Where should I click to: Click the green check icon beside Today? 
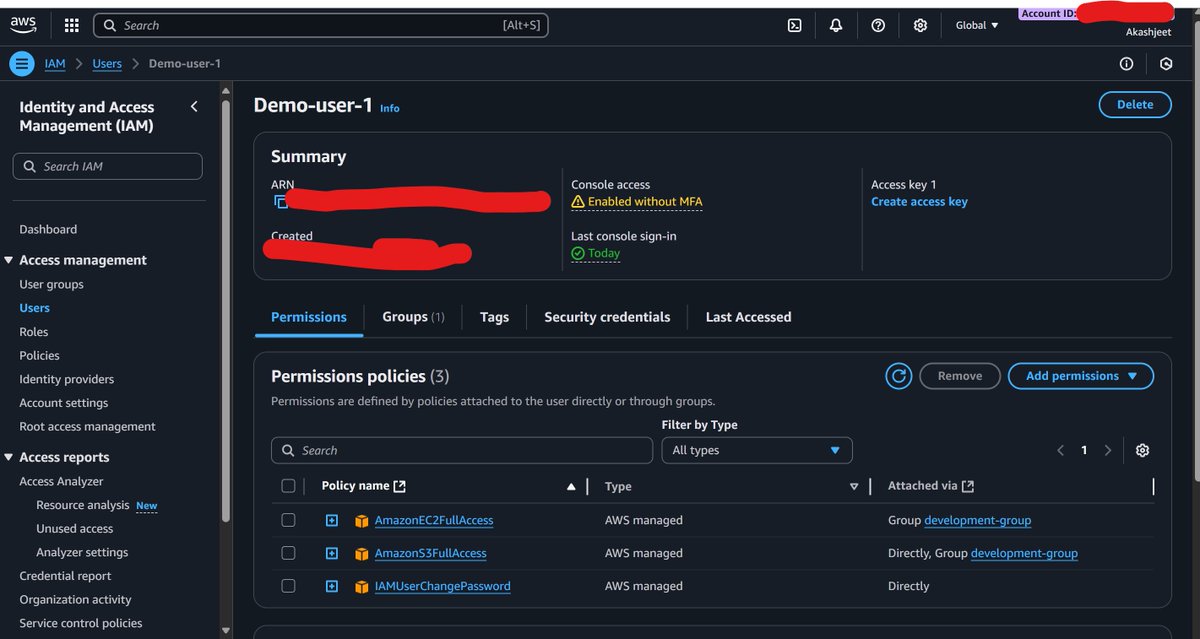578,254
